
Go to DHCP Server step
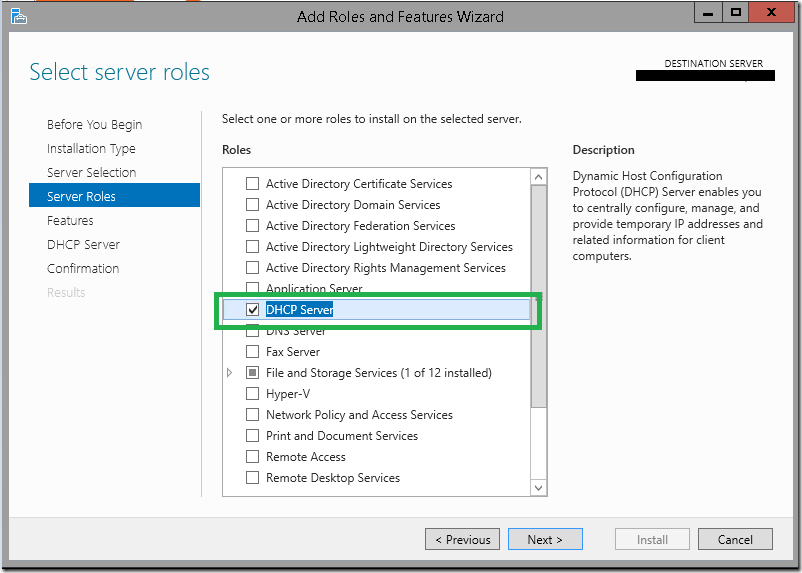pos(83,245)
